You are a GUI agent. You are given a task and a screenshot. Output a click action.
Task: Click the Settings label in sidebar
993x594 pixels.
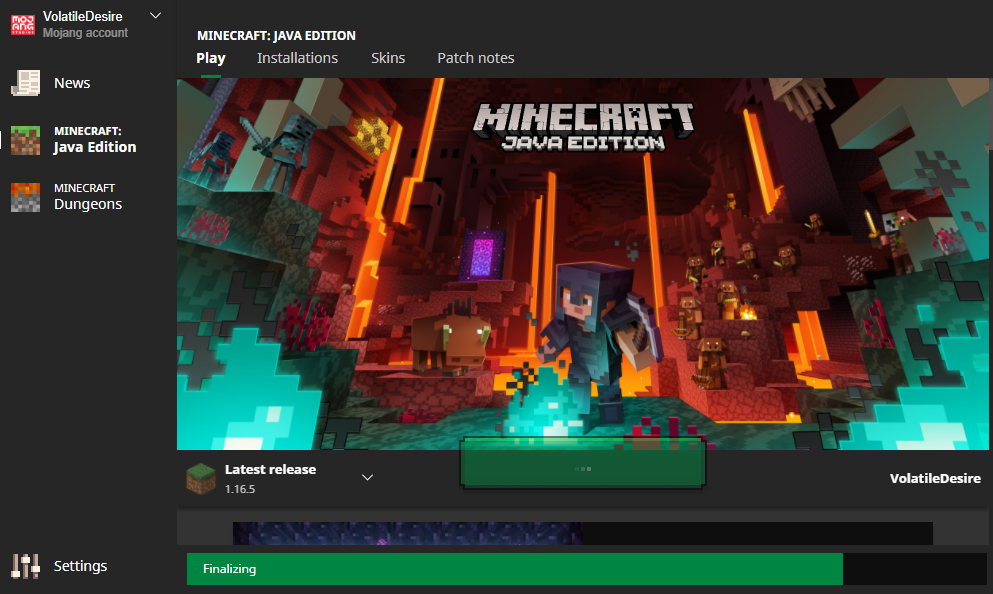click(x=80, y=566)
